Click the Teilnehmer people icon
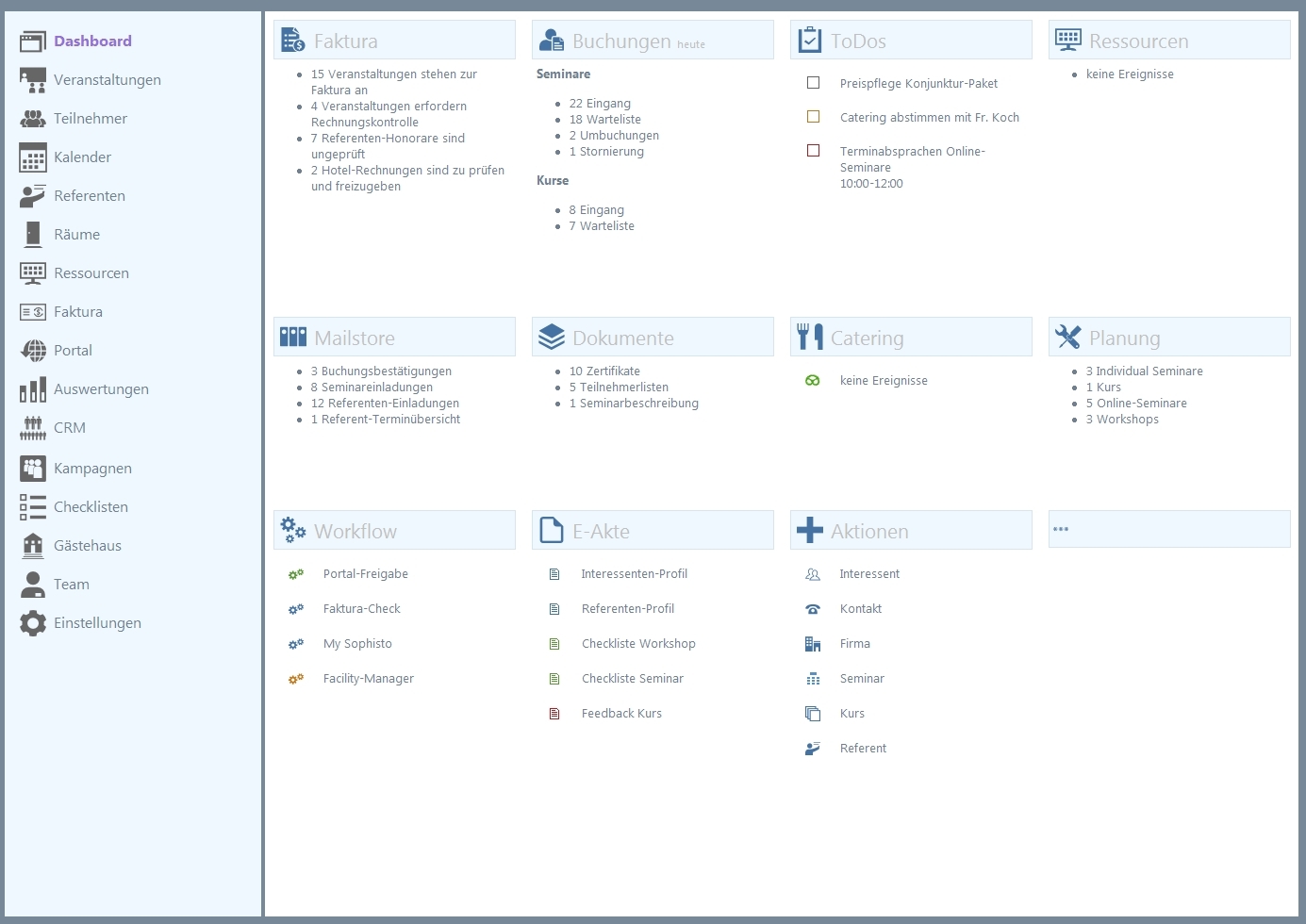1306x924 pixels. pos(33,119)
